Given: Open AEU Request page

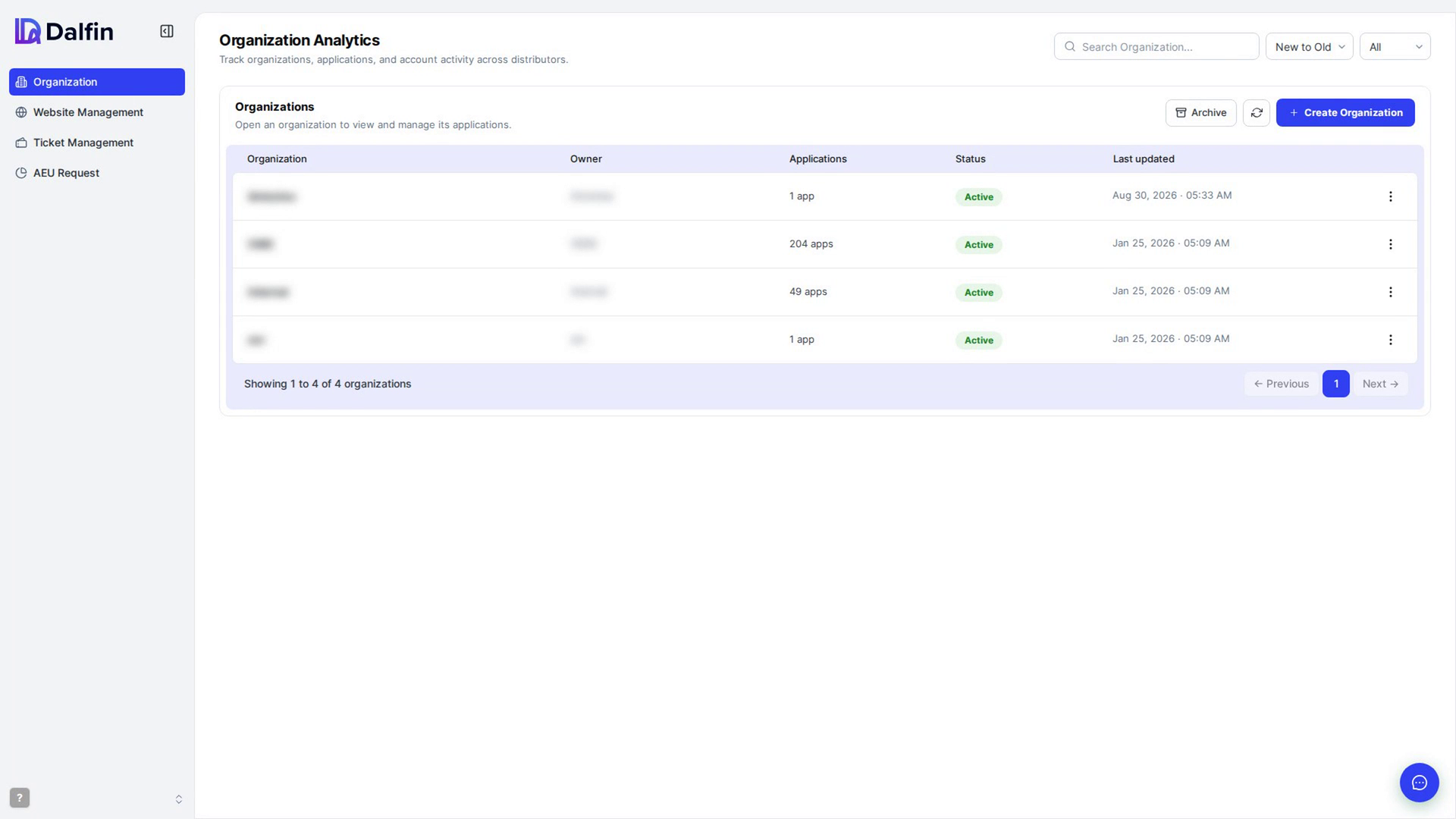Looking at the screenshot, I should click(97, 173).
